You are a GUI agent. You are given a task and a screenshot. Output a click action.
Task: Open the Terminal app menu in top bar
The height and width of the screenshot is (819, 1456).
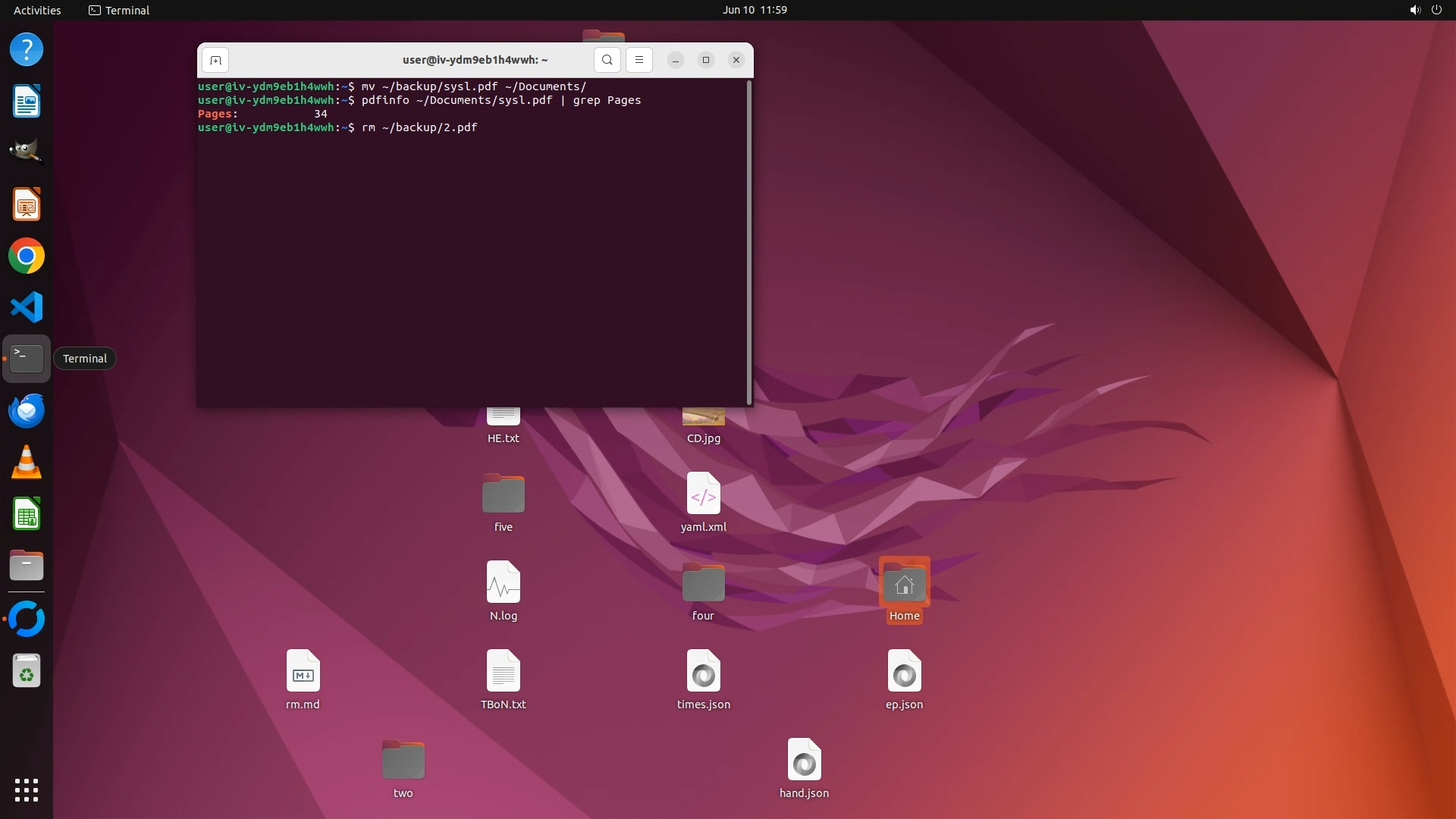click(x=119, y=10)
